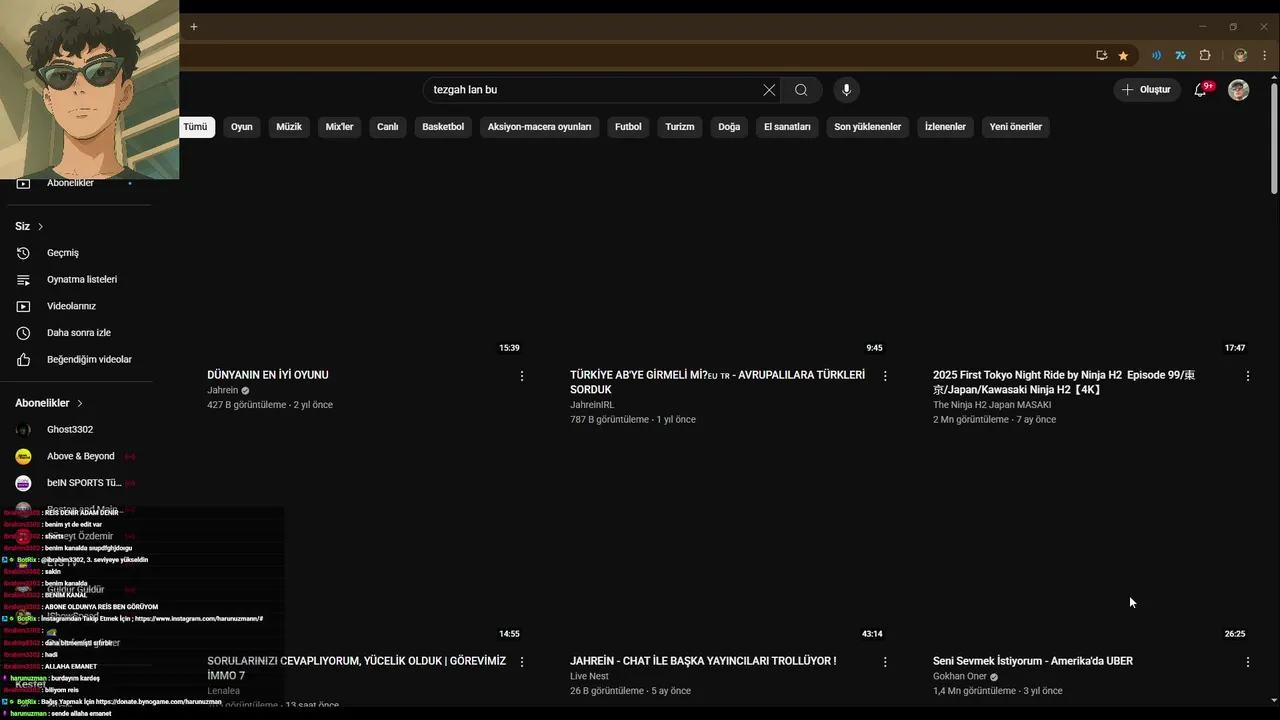Click the Oynatma listeleri playlist icon
Image resolution: width=1280 pixels, height=720 pixels.
(x=23, y=280)
